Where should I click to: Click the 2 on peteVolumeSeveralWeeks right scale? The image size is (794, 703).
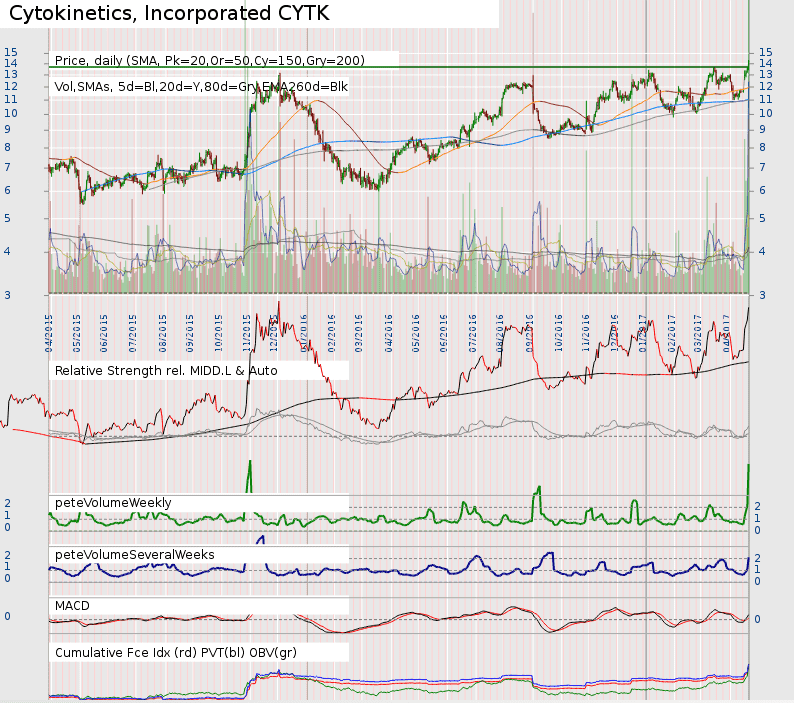(x=758, y=558)
